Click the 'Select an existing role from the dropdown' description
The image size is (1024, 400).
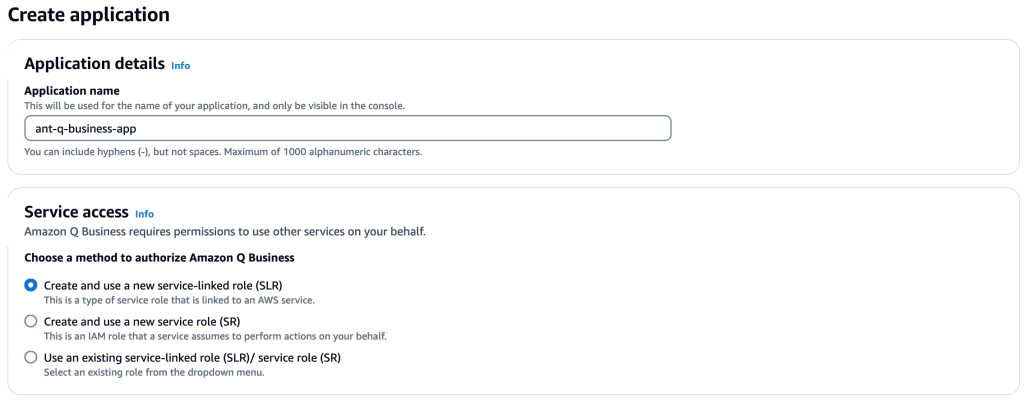click(154, 373)
